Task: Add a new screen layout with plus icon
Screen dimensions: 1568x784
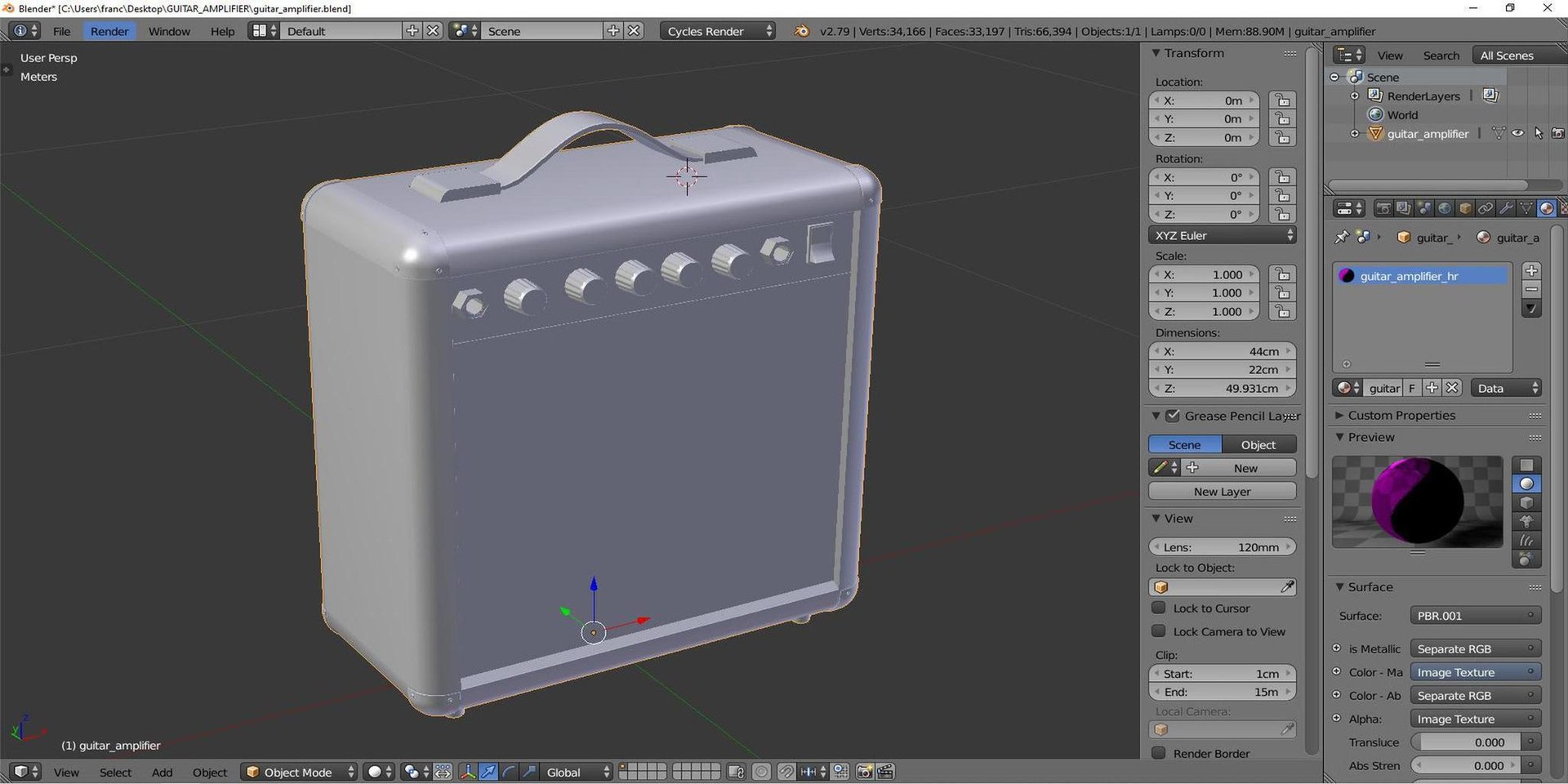Action: [412, 31]
